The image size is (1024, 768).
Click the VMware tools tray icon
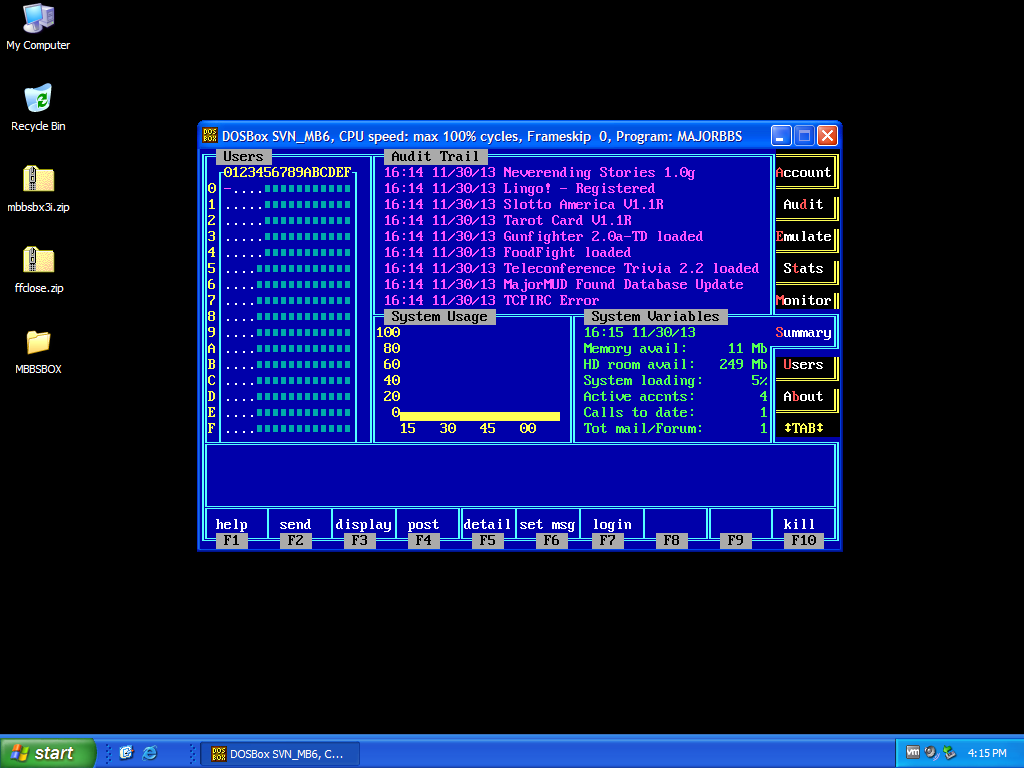point(912,753)
